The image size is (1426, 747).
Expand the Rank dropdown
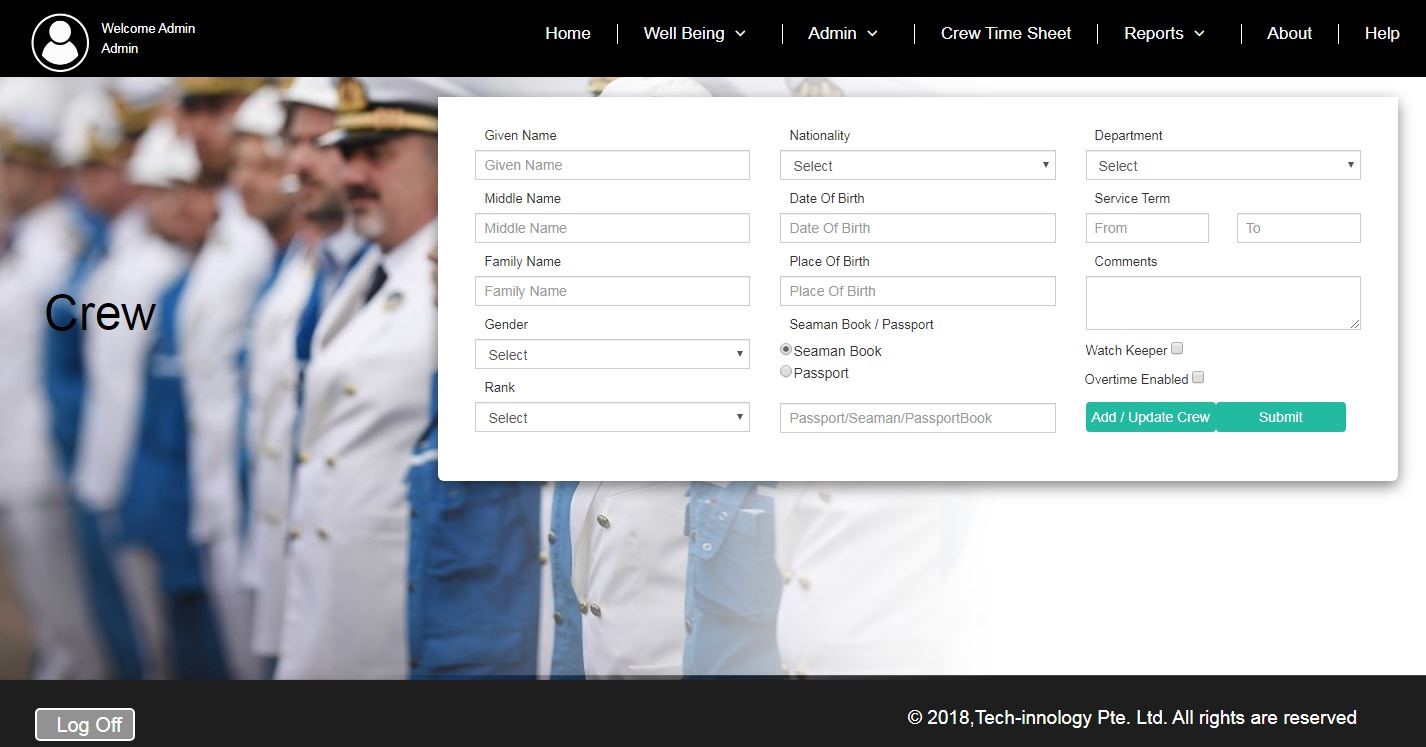pyautogui.click(x=612, y=418)
